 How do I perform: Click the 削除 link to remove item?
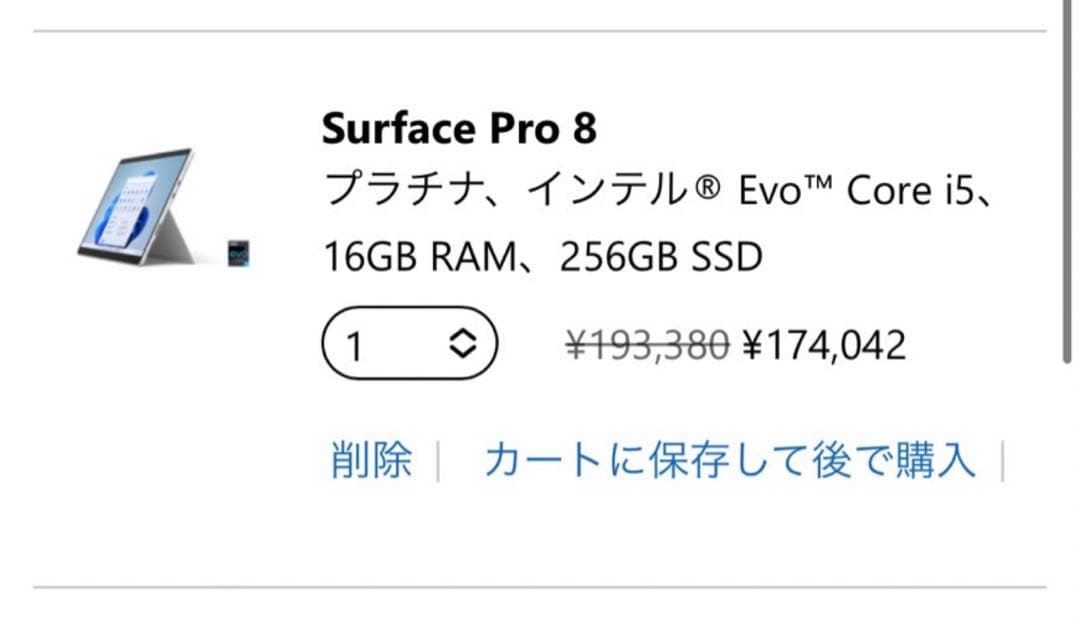[x=371, y=459]
